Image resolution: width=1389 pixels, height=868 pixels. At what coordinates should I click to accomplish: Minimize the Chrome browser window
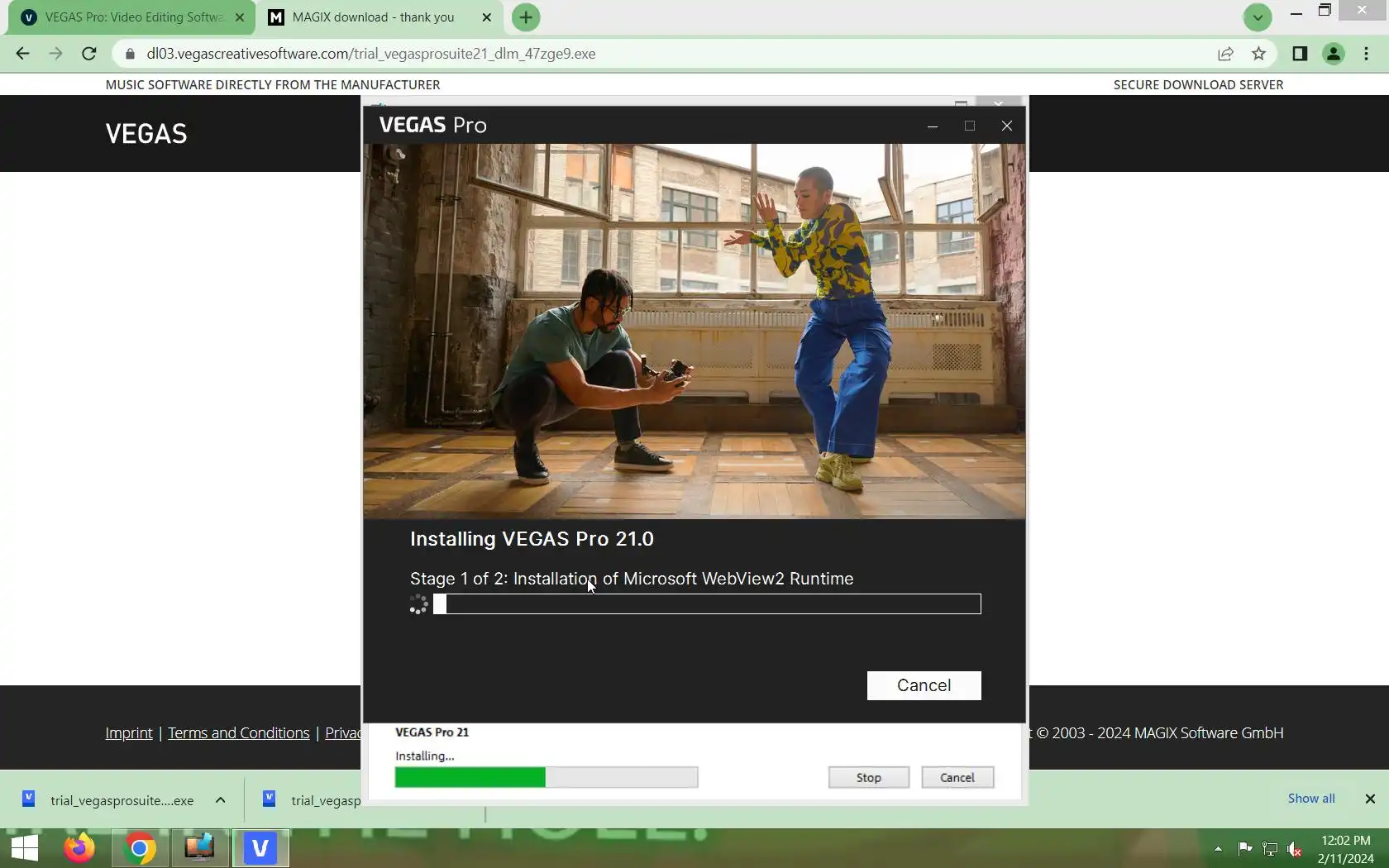click(x=1296, y=12)
